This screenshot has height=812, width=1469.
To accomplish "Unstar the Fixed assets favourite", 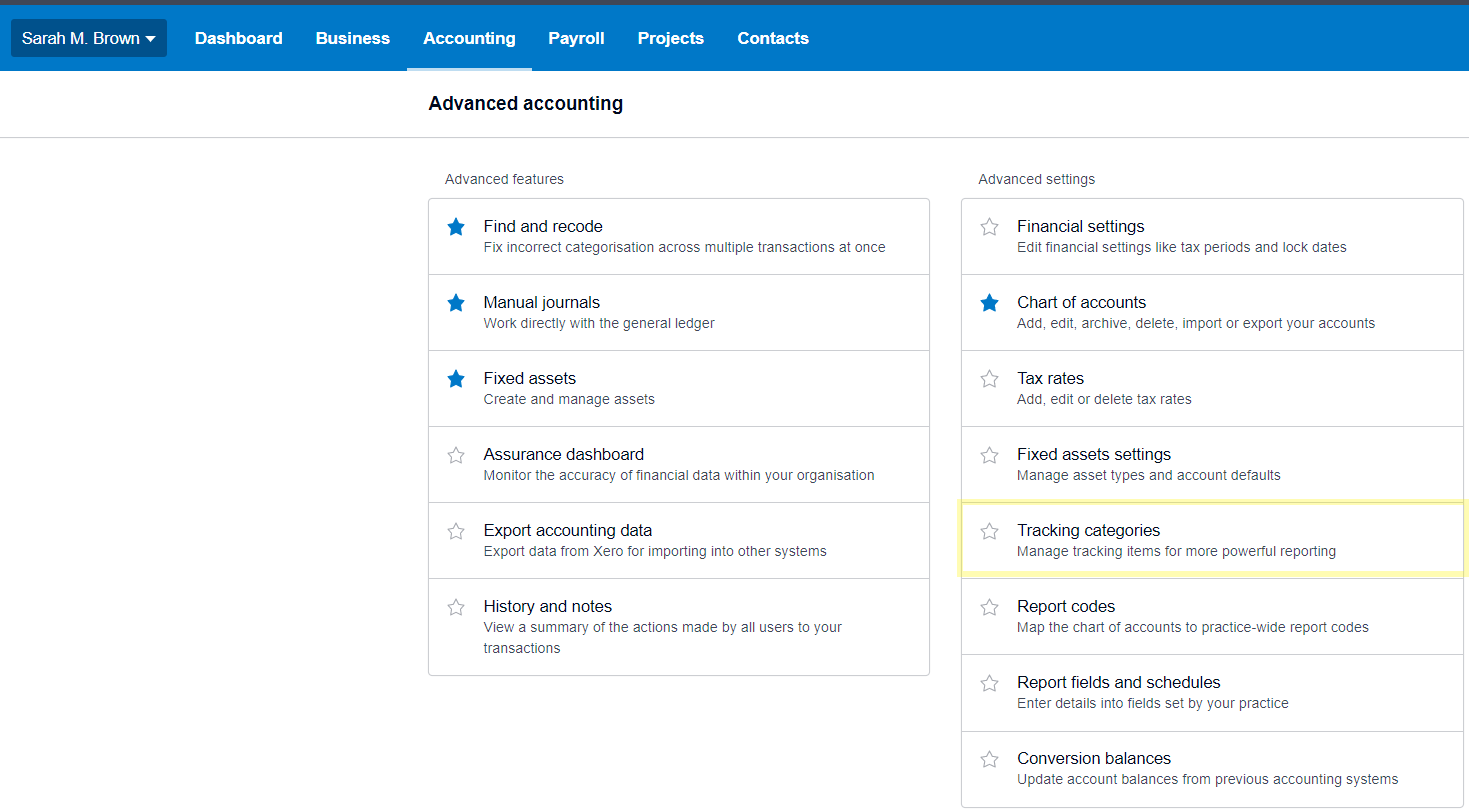I will [x=456, y=379].
